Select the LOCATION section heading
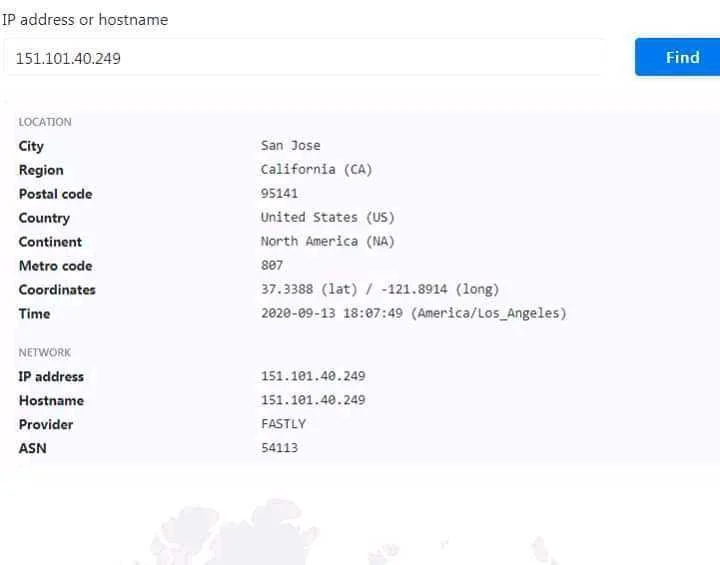Viewport: 720px width, 565px height. (x=45, y=122)
